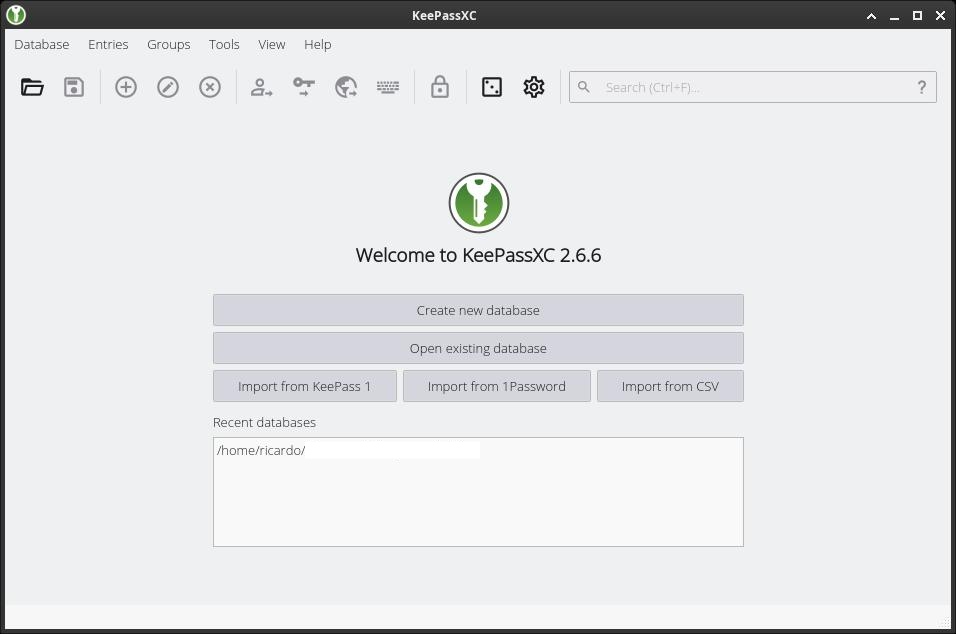This screenshot has width=956, height=634.
Task: Maximize the KeePassXC window
Action: (917, 16)
